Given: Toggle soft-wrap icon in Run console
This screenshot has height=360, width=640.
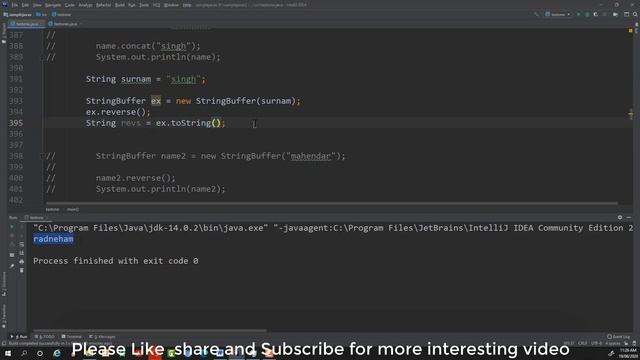Looking at the screenshot, I should point(22,244).
